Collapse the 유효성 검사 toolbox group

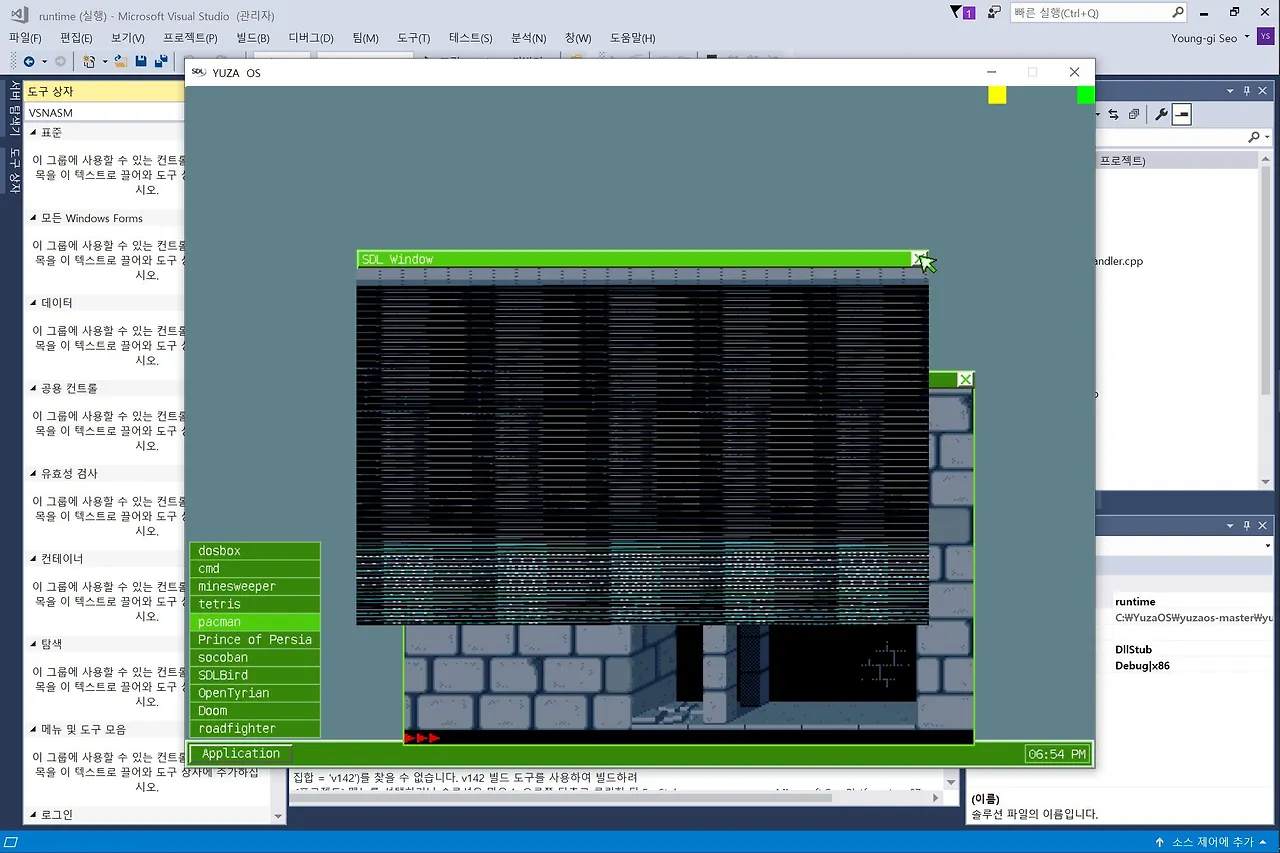point(33,473)
